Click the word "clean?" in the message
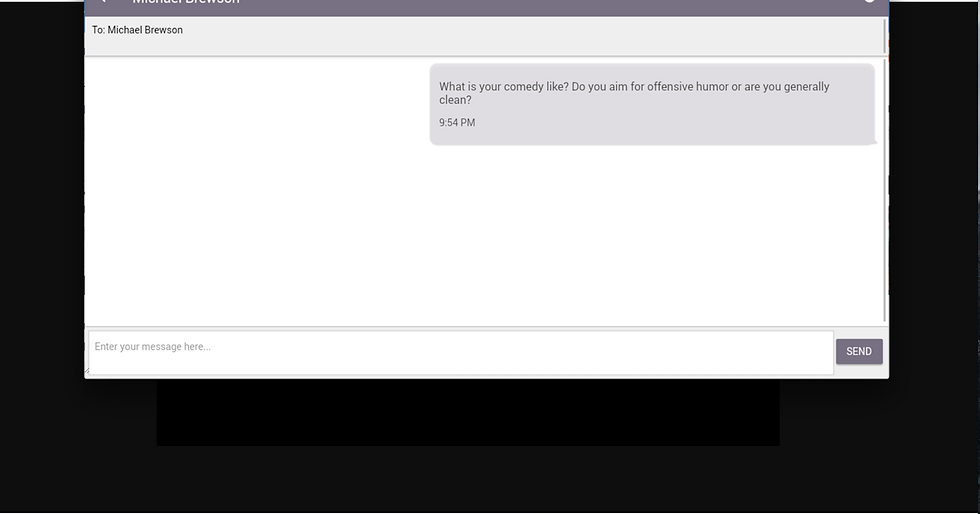 point(455,100)
